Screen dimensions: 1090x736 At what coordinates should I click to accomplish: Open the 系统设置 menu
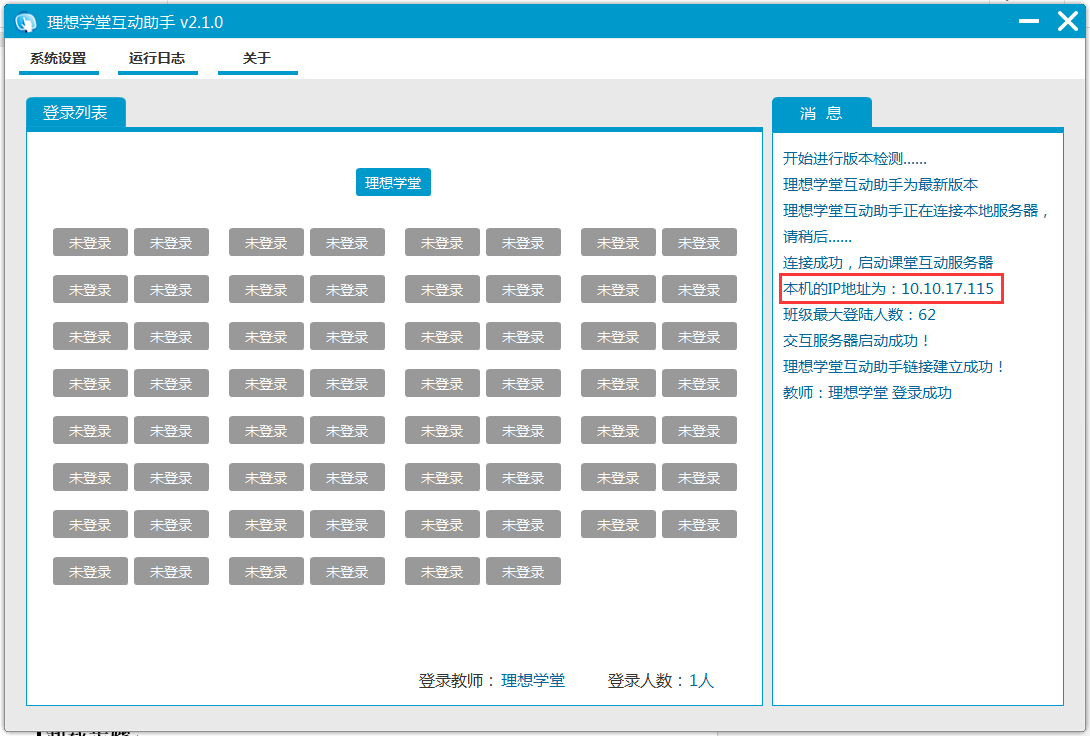[x=58, y=58]
